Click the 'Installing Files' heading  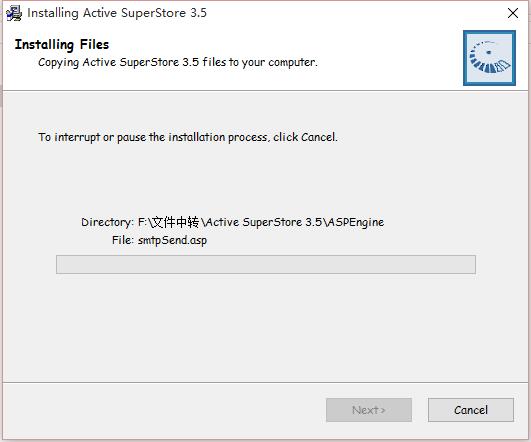[x=62, y=45]
